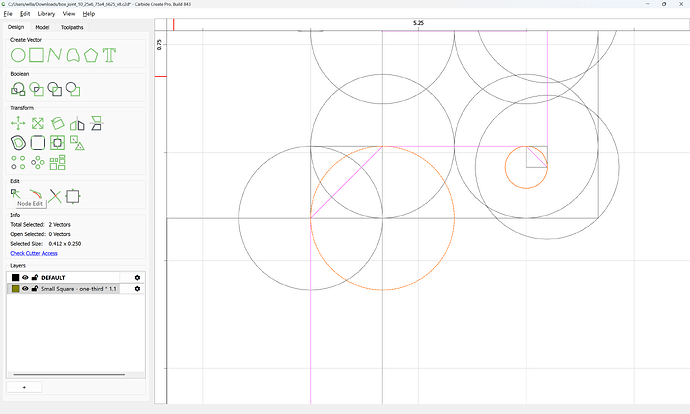Viewport: 690px width, 414px height.
Task: Open the Offset Vector tool
Action: pyautogui.click(x=18, y=143)
